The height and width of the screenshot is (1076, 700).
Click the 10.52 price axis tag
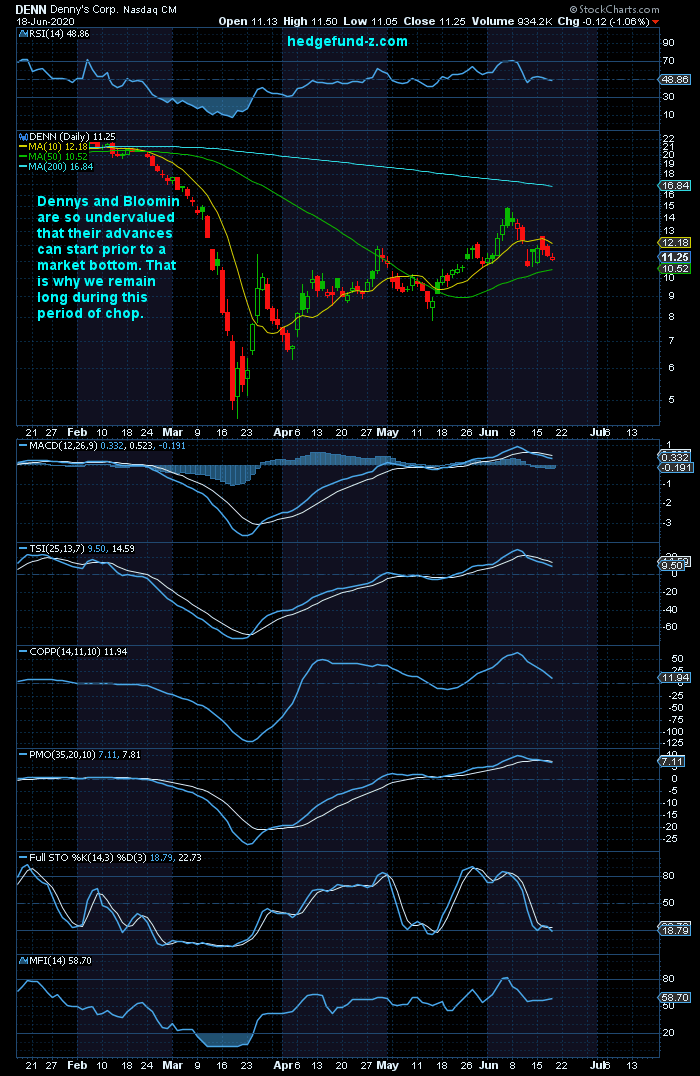pyautogui.click(x=675, y=269)
